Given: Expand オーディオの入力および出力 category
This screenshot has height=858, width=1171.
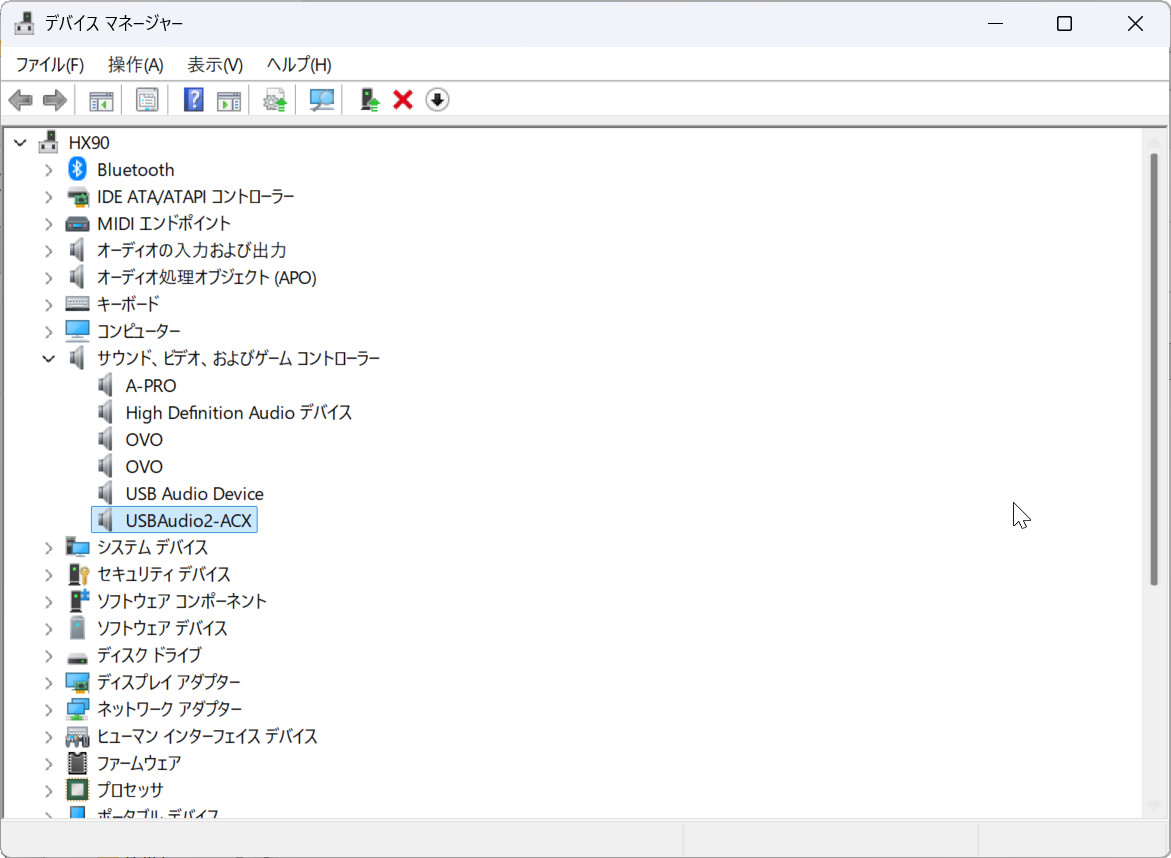Looking at the screenshot, I should pyautogui.click(x=49, y=251).
